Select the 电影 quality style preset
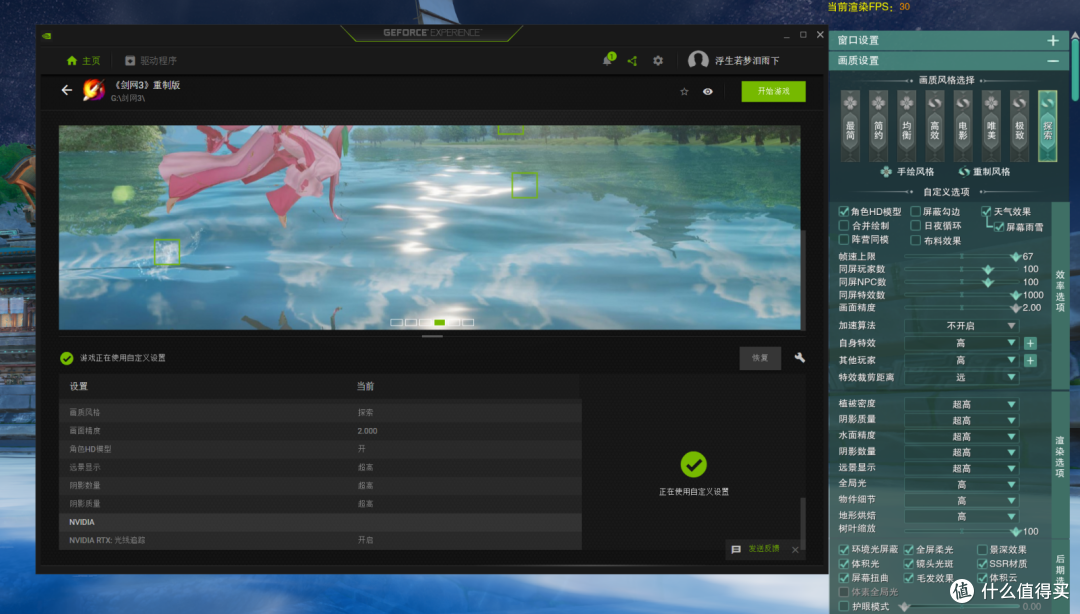Screen dimensions: 1080x614 pos(963,125)
